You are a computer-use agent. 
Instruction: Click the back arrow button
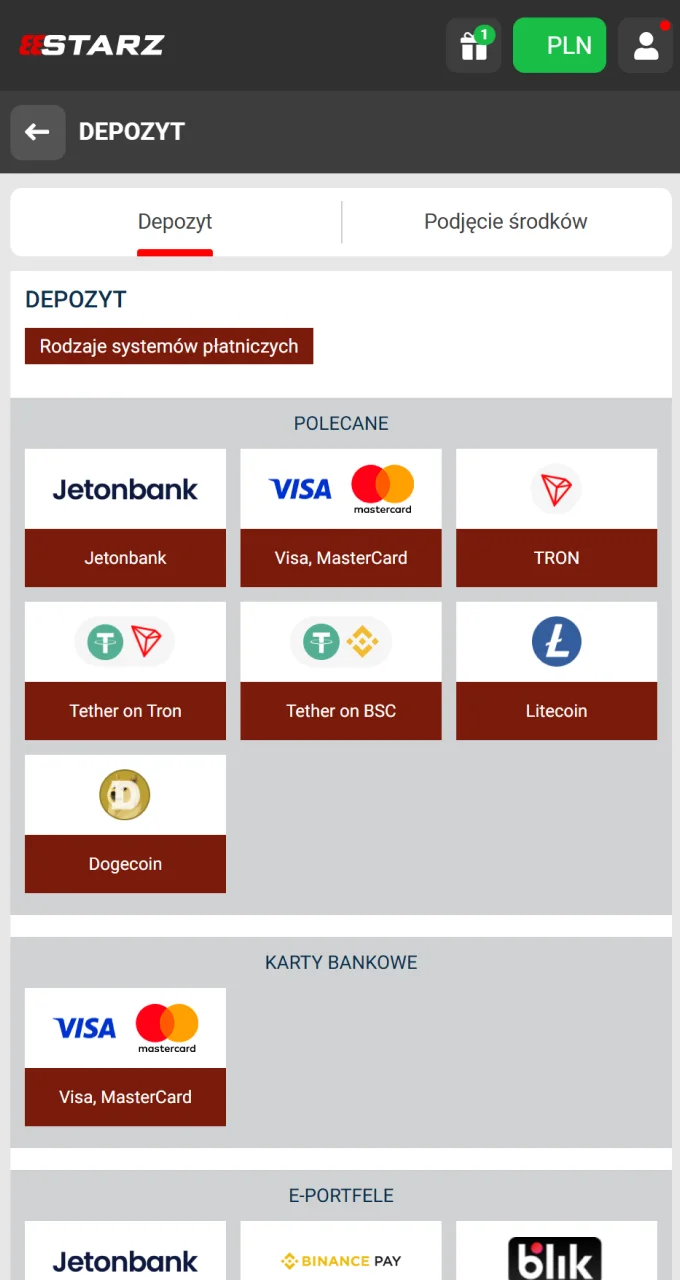[x=37, y=132]
